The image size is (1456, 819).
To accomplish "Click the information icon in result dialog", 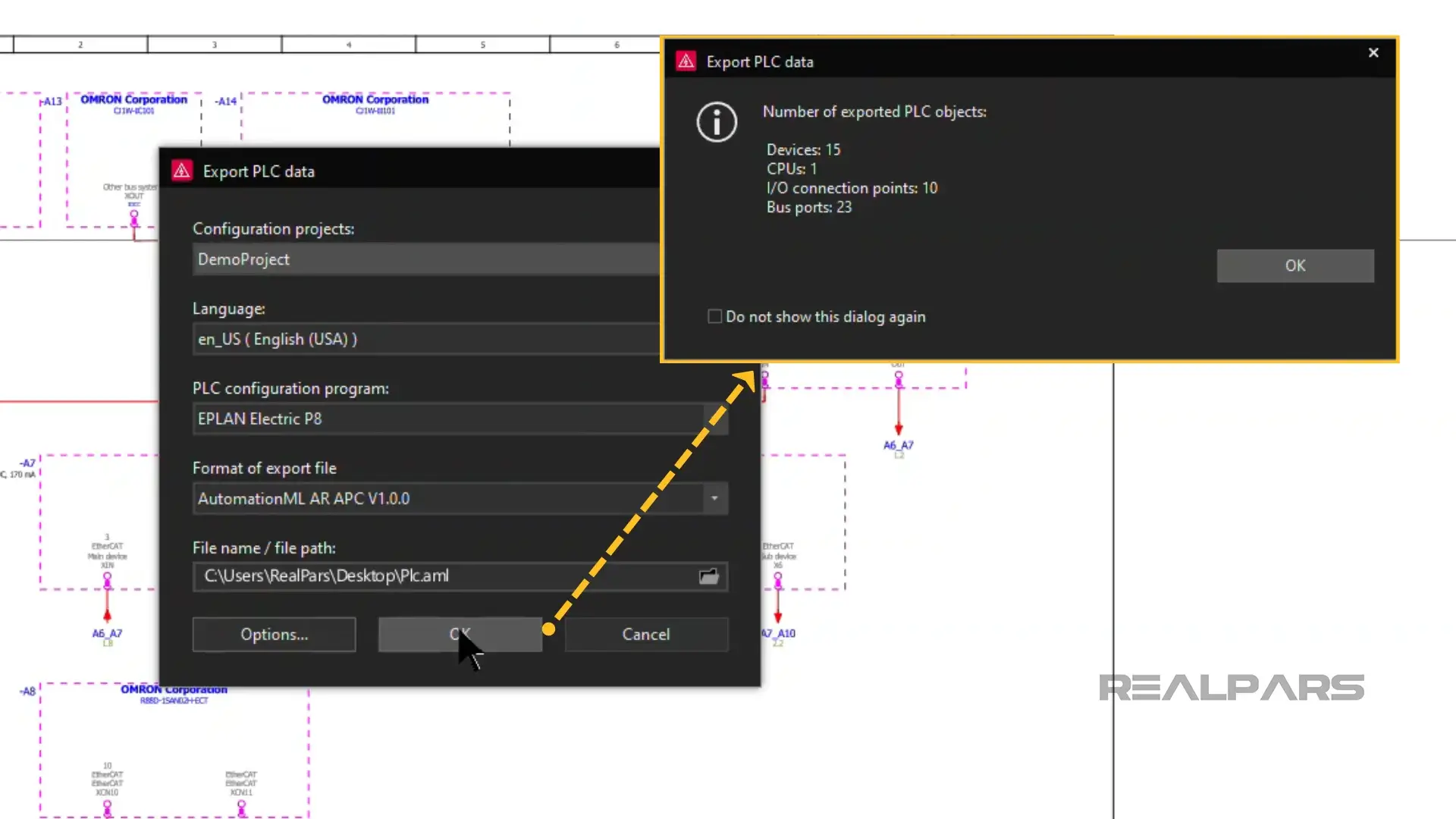I will coord(717,122).
